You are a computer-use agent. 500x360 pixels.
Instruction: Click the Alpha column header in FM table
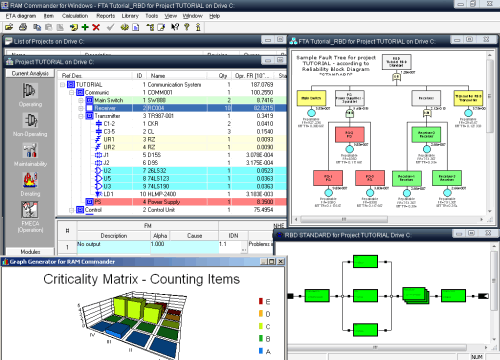click(x=160, y=236)
